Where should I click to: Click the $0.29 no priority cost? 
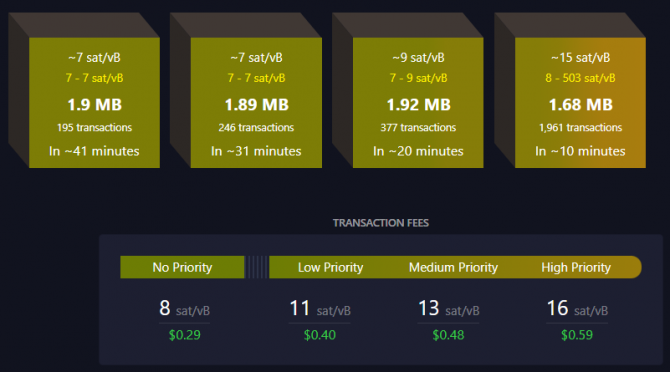pyautogui.click(x=184, y=335)
